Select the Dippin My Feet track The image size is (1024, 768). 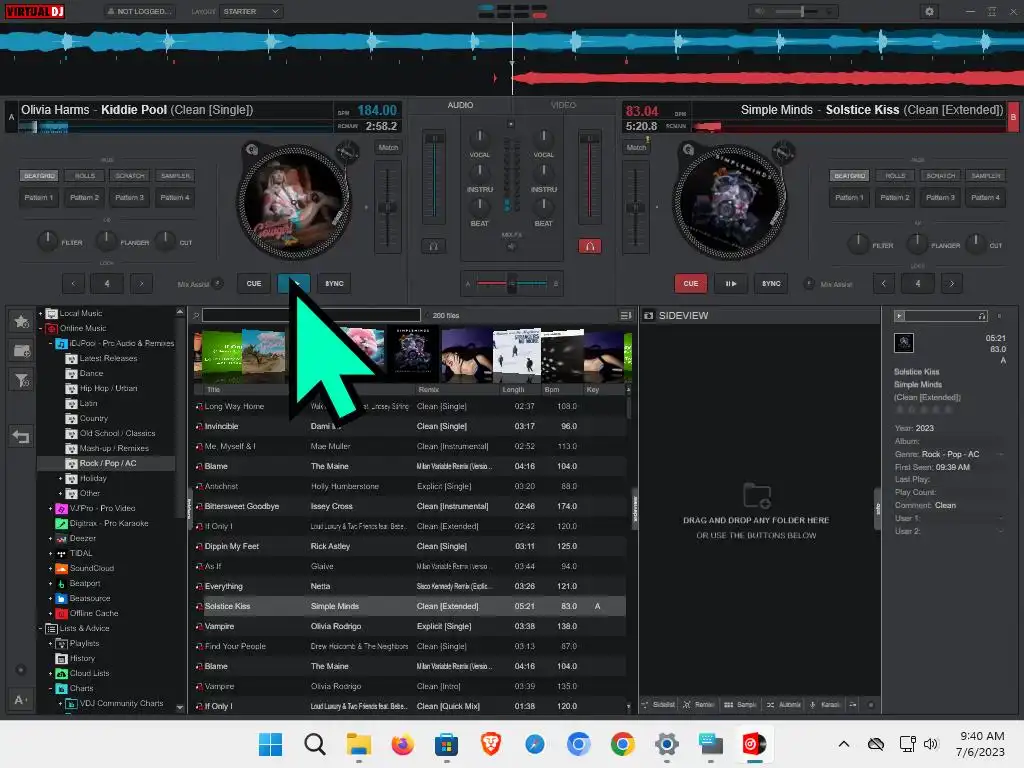(408, 547)
